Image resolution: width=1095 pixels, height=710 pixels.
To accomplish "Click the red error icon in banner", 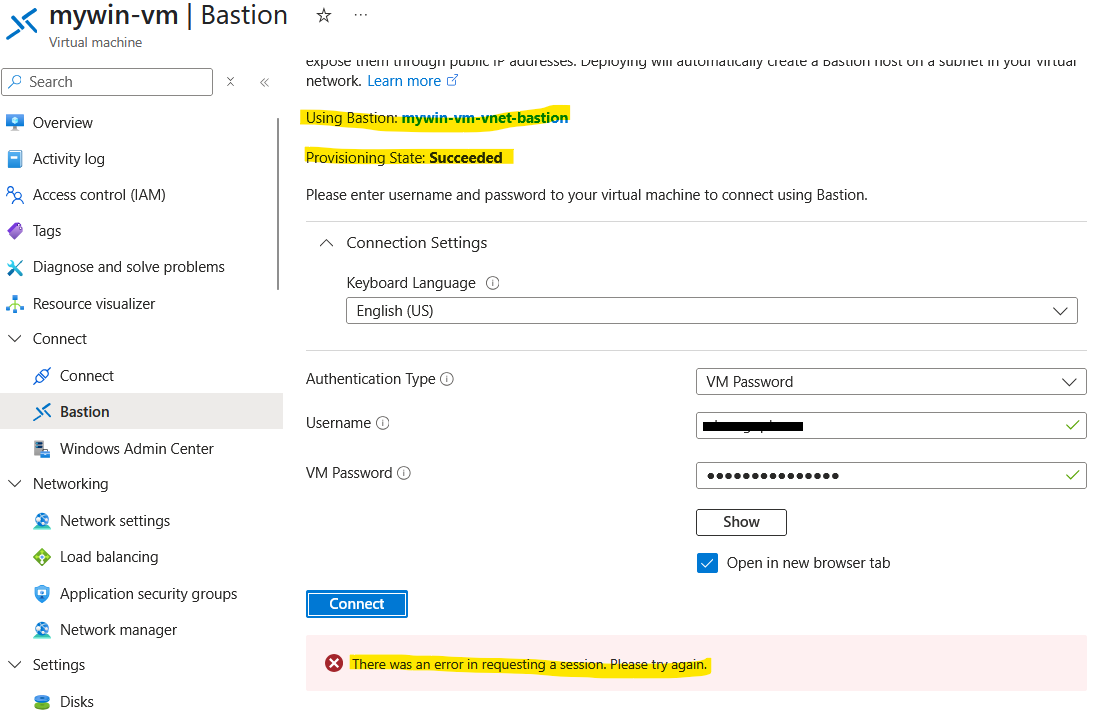I will click(334, 663).
